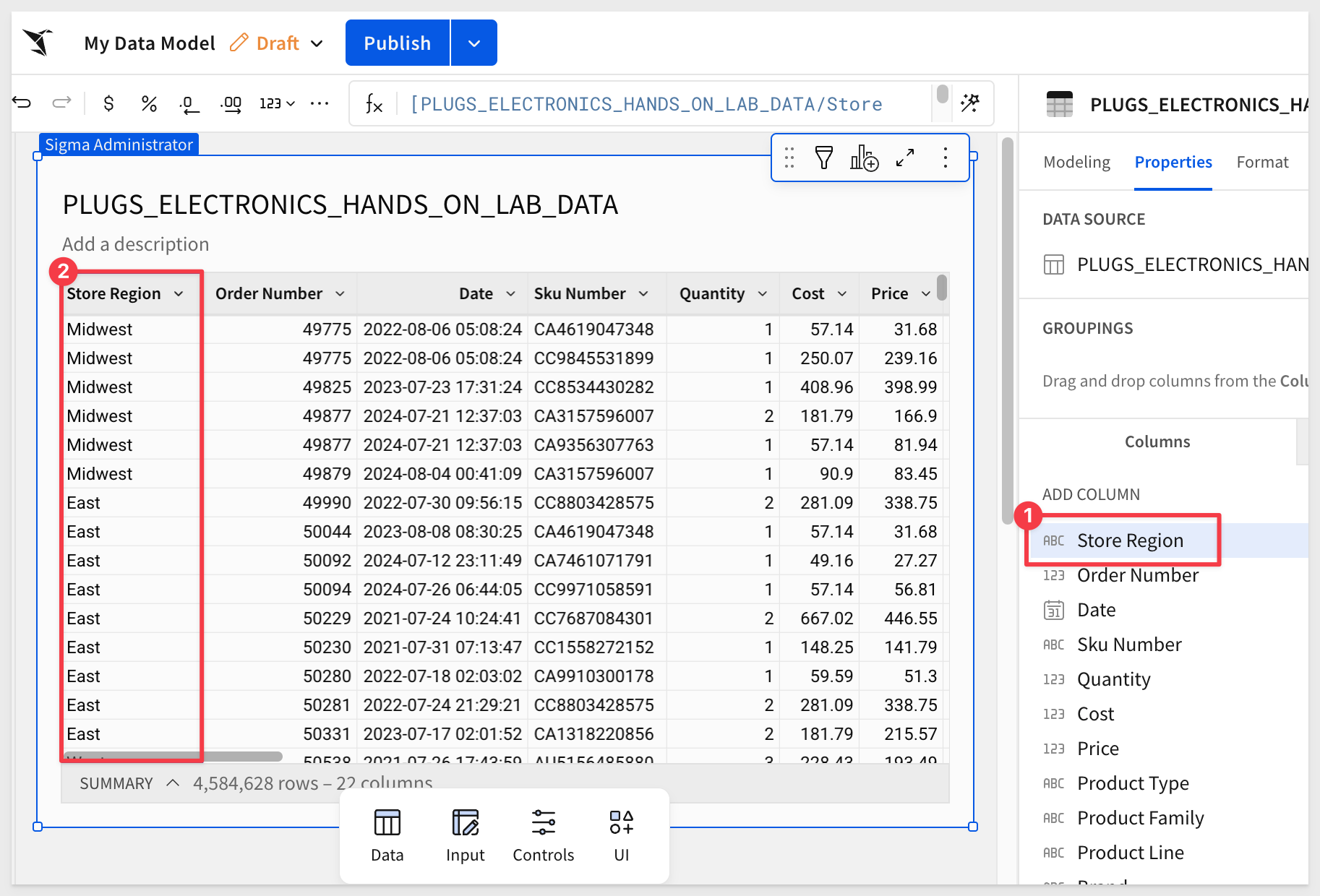The width and height of the screenshot is (1320, 896).
Task: Click the PLUGS_ELECTRONICS_HAN data source name
Action: tap(1193, 264)
